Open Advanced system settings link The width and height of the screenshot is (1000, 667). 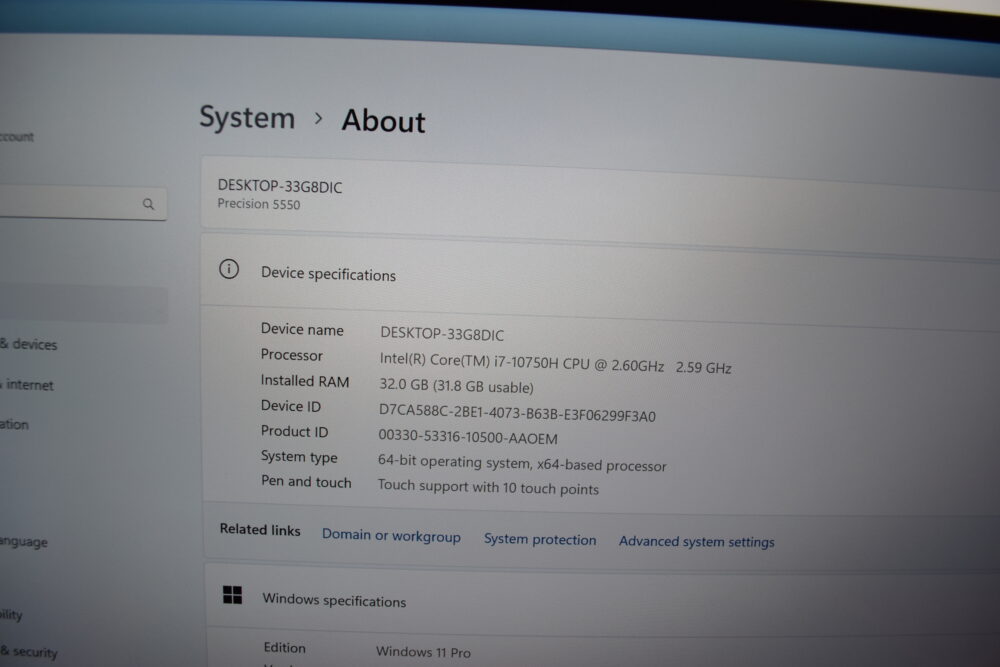[x=696, y=541]
